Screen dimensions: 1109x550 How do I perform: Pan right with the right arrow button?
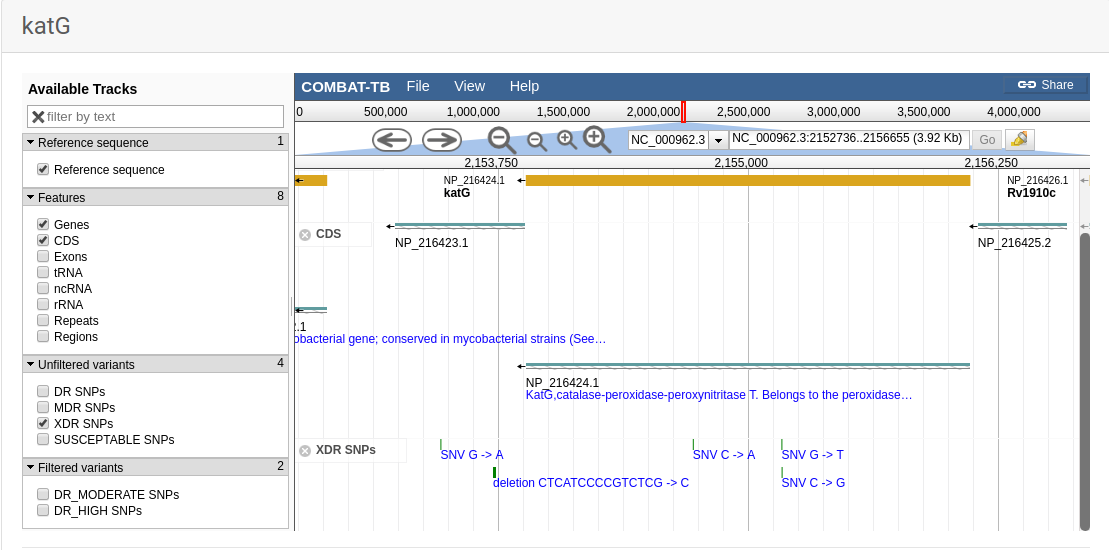tap(441, 140)
